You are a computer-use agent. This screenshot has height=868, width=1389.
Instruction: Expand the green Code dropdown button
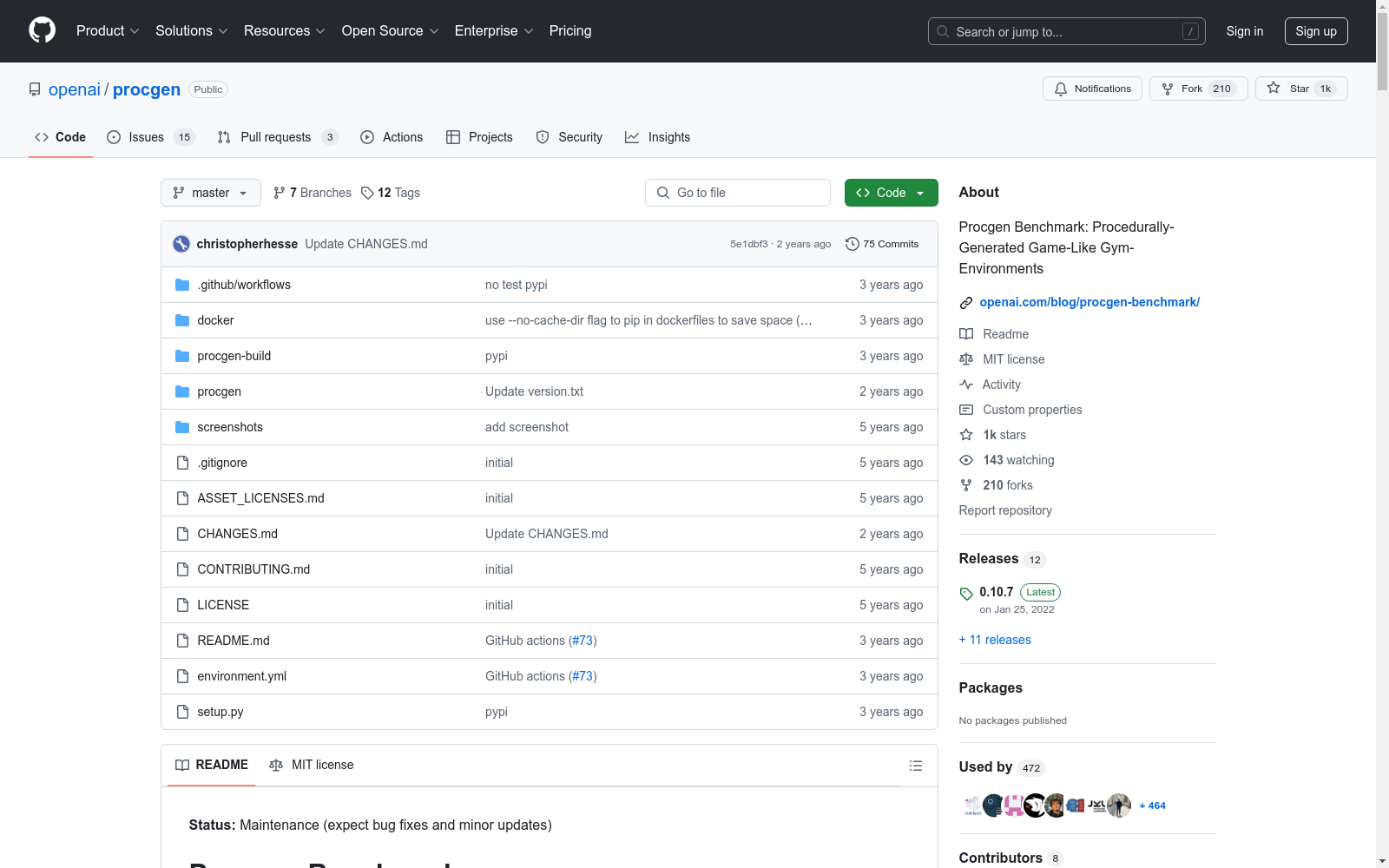[x=891, y=193]
